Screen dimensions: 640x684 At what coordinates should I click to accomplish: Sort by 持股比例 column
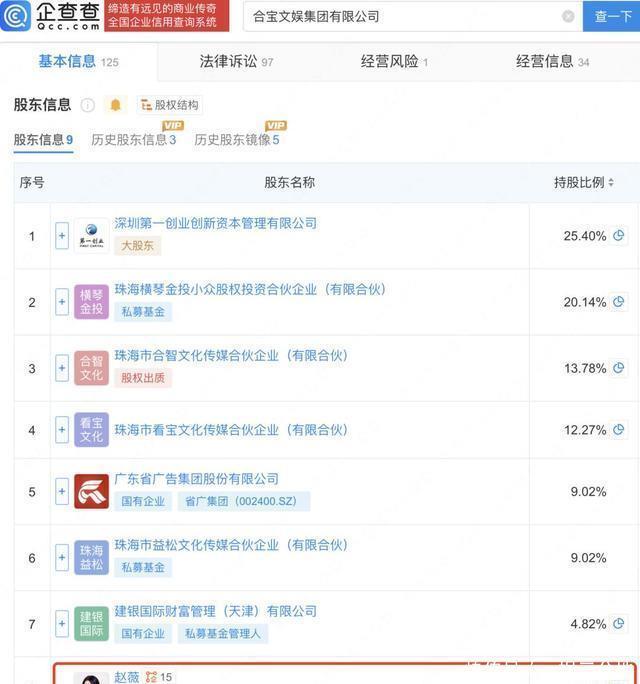click(x=584, y=182)
